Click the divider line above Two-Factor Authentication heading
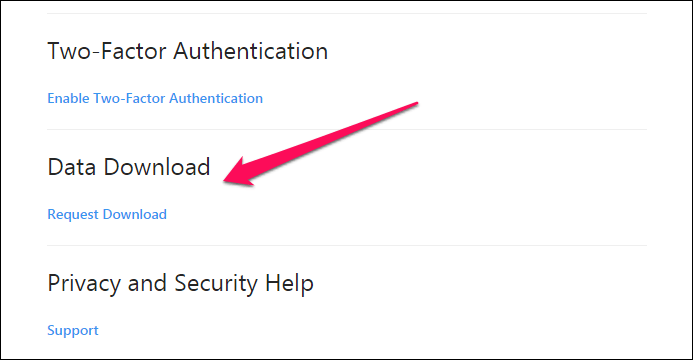Image resolution: width=693 pixels, height=360 pixels. (347, 14)
